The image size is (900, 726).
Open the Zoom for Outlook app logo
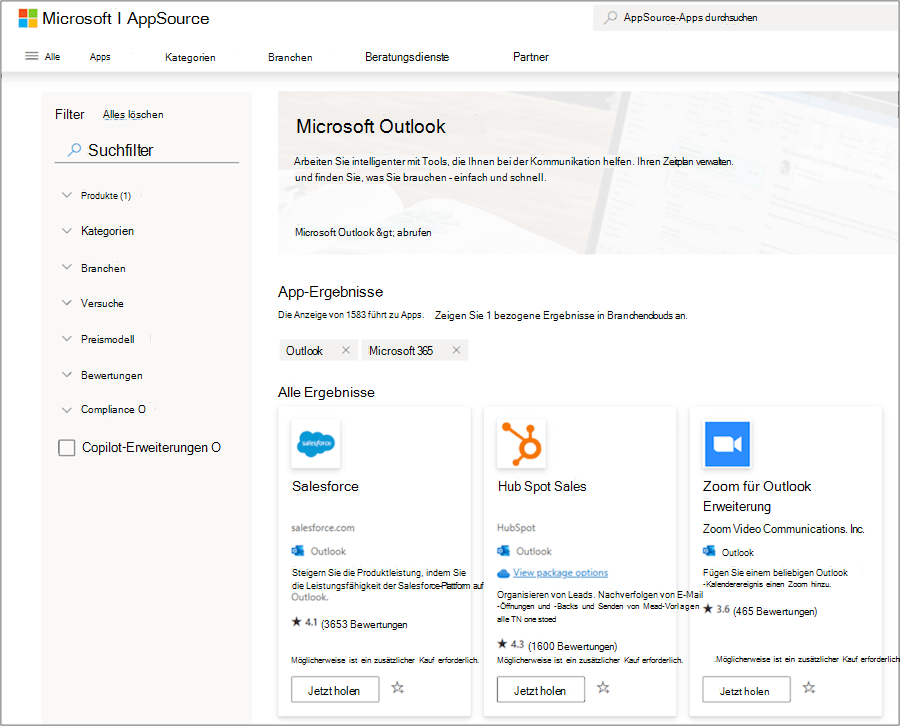pos(727,444)
